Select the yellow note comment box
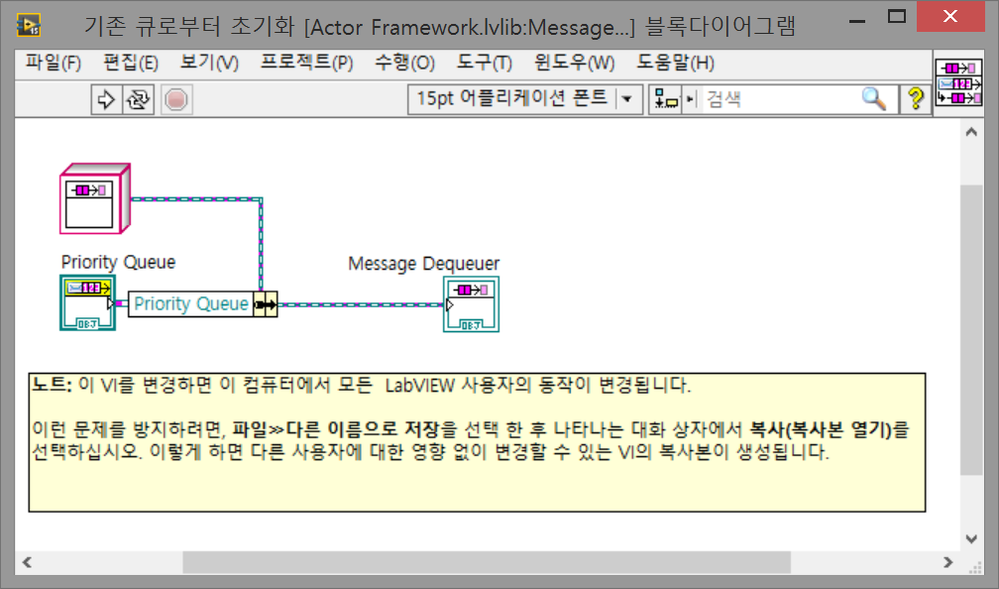The width and height of the screenshot is (999, 589). click(480, 440)
